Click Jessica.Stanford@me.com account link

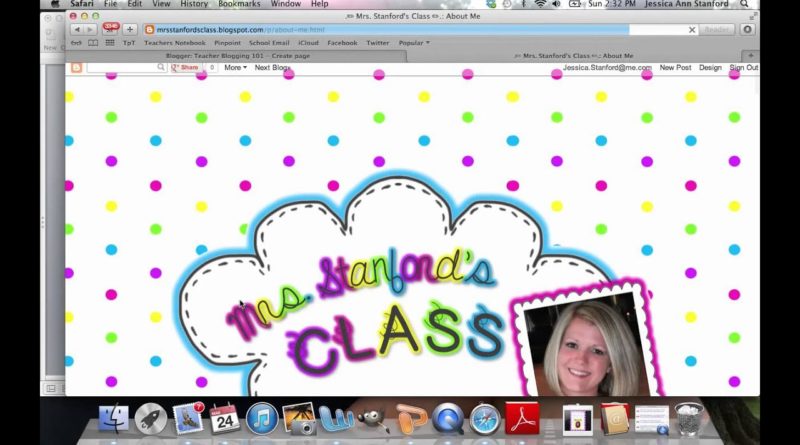[607, 67]
